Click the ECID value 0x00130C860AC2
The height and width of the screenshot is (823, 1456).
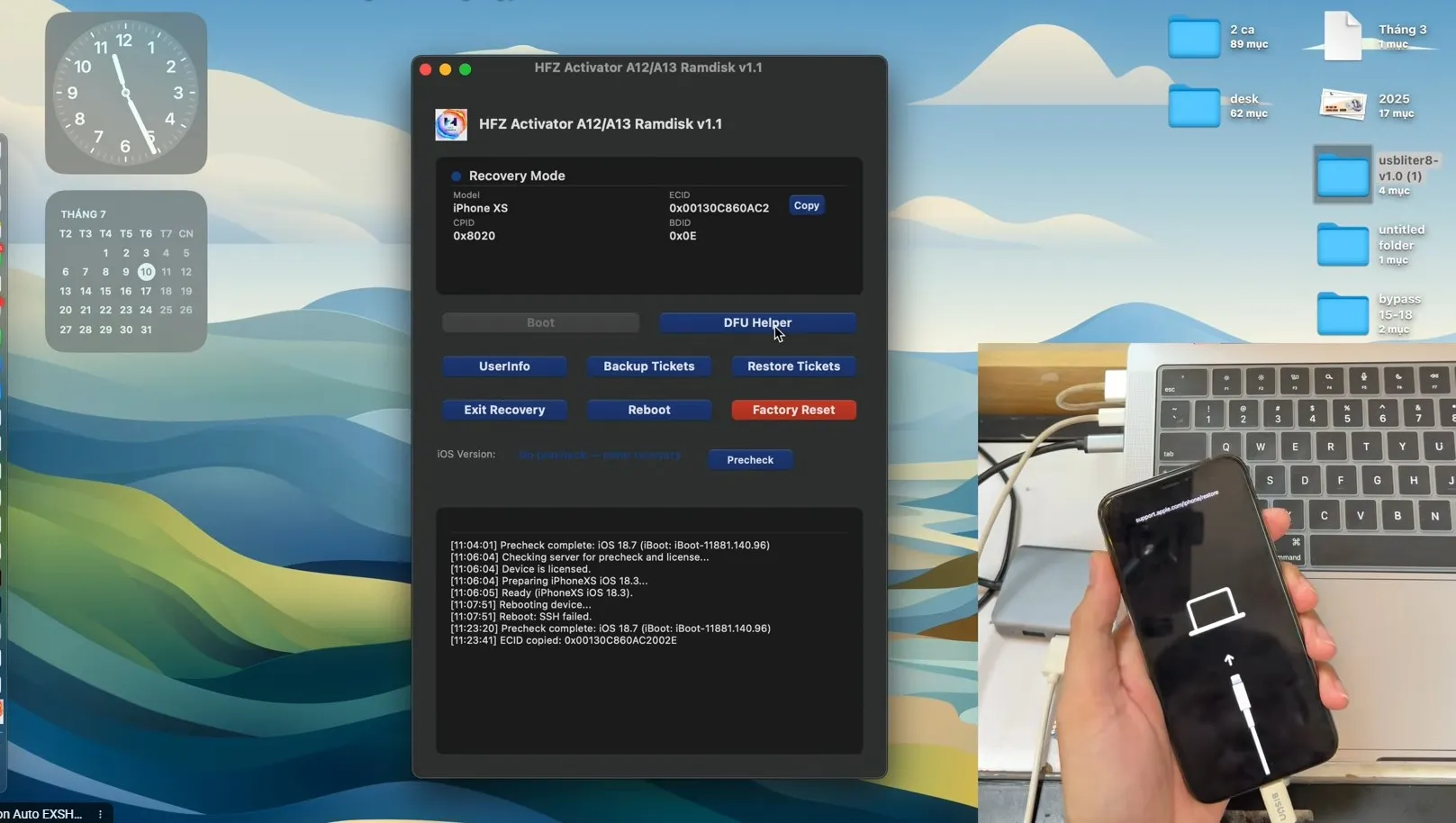coord(719,208)
